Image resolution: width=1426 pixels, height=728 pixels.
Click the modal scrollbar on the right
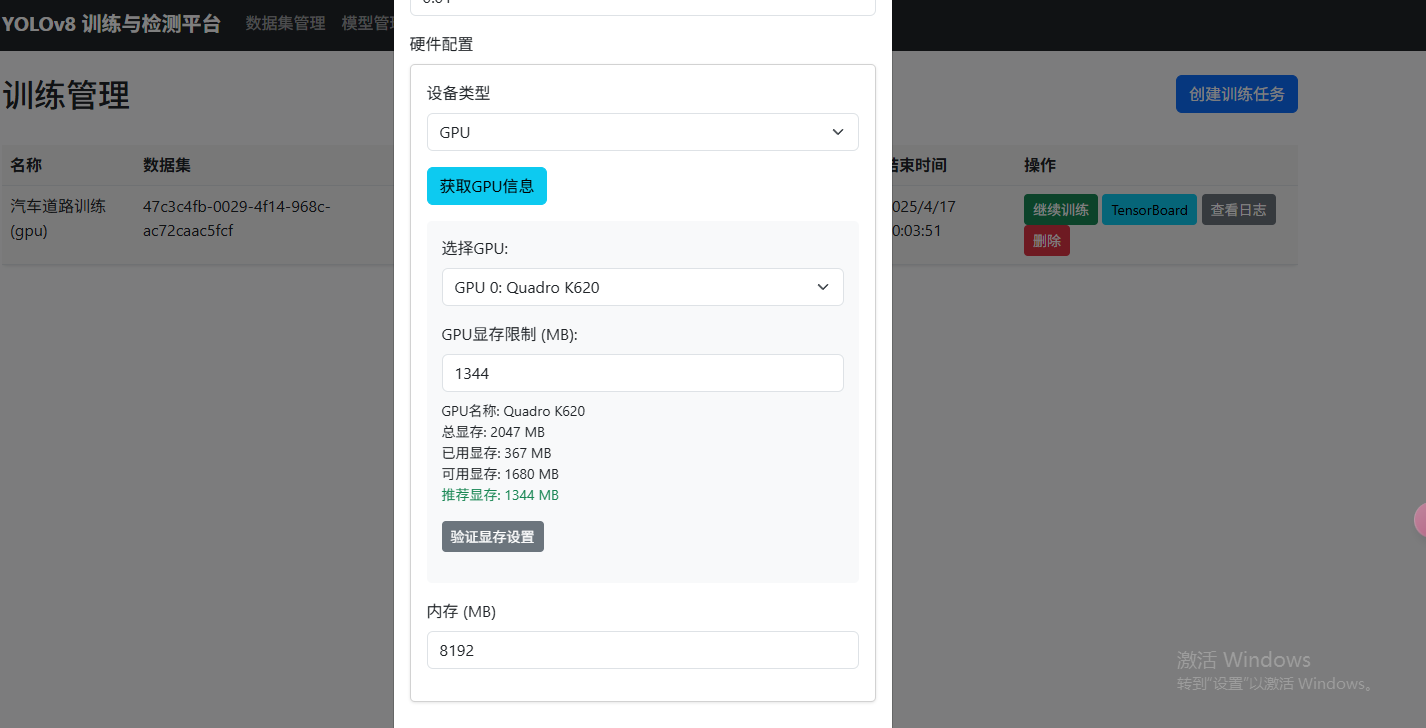pyautogui.click(x=886, y=300)
